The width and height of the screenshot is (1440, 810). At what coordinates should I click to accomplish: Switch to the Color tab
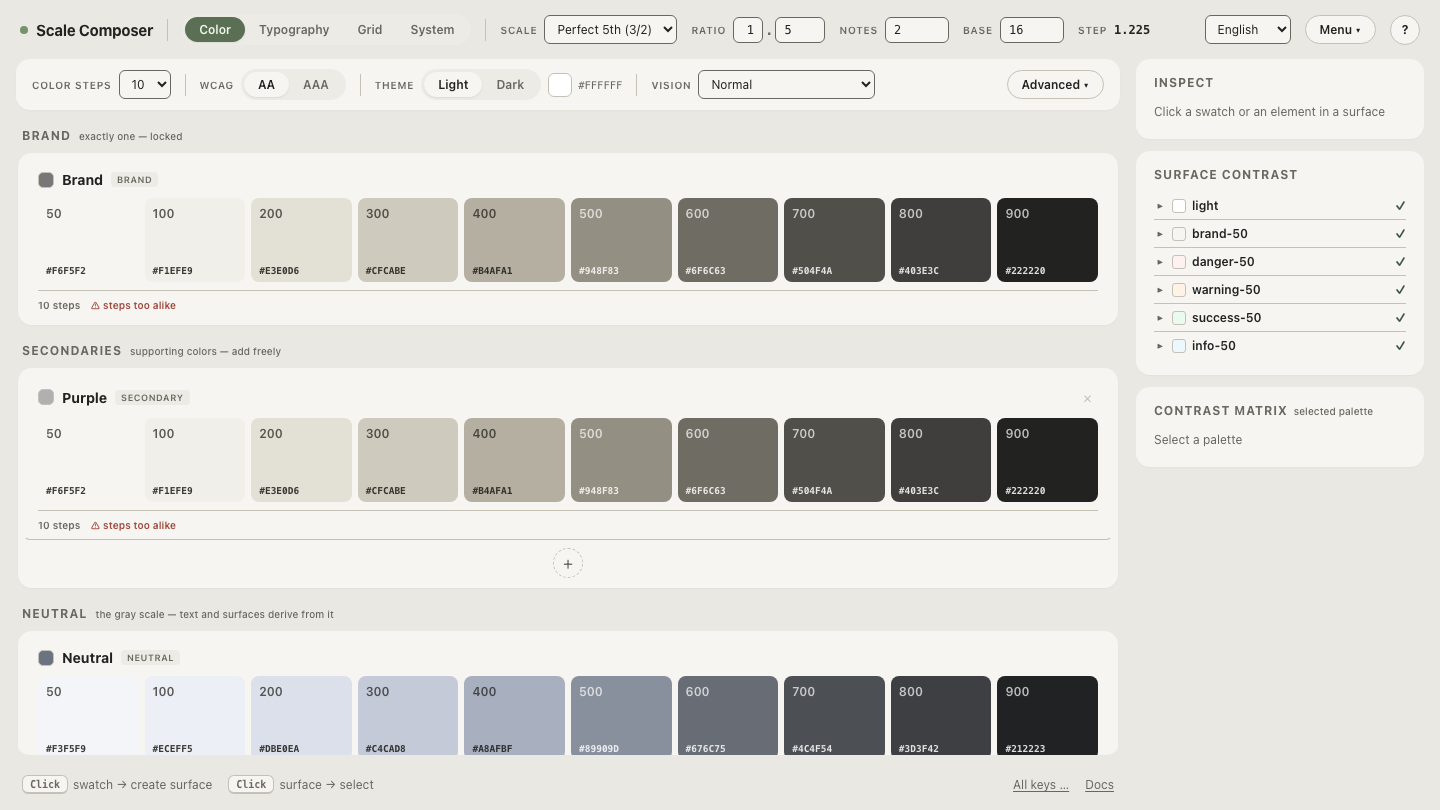(x=215, y=30)
